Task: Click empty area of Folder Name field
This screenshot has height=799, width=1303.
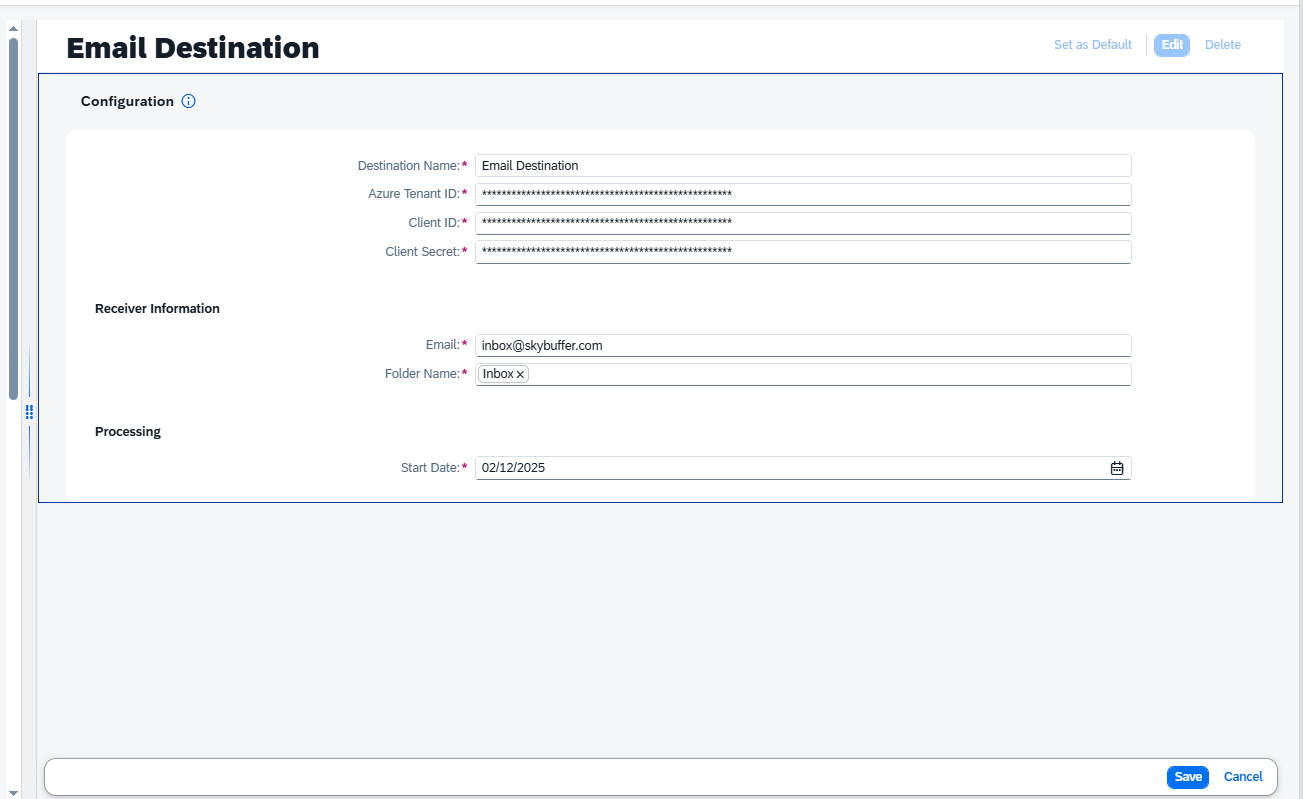Action: coord(830,374)
